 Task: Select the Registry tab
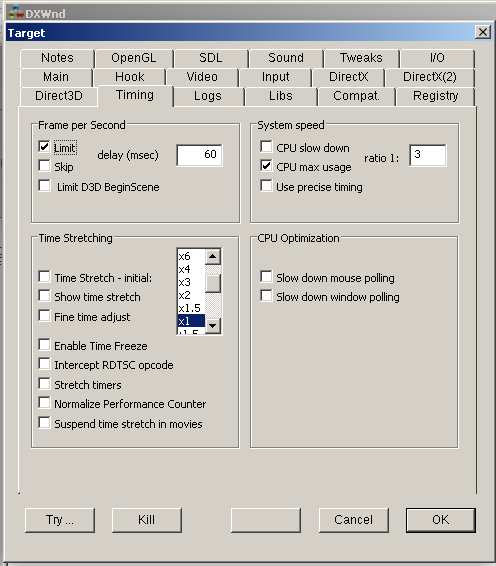(x=435, y=96)
